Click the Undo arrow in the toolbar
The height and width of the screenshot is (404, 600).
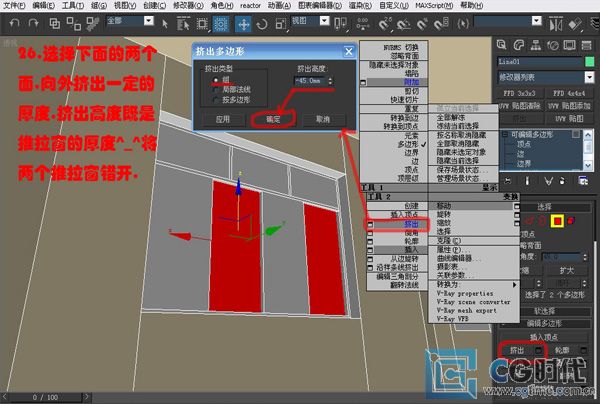[x=14, y=24]
